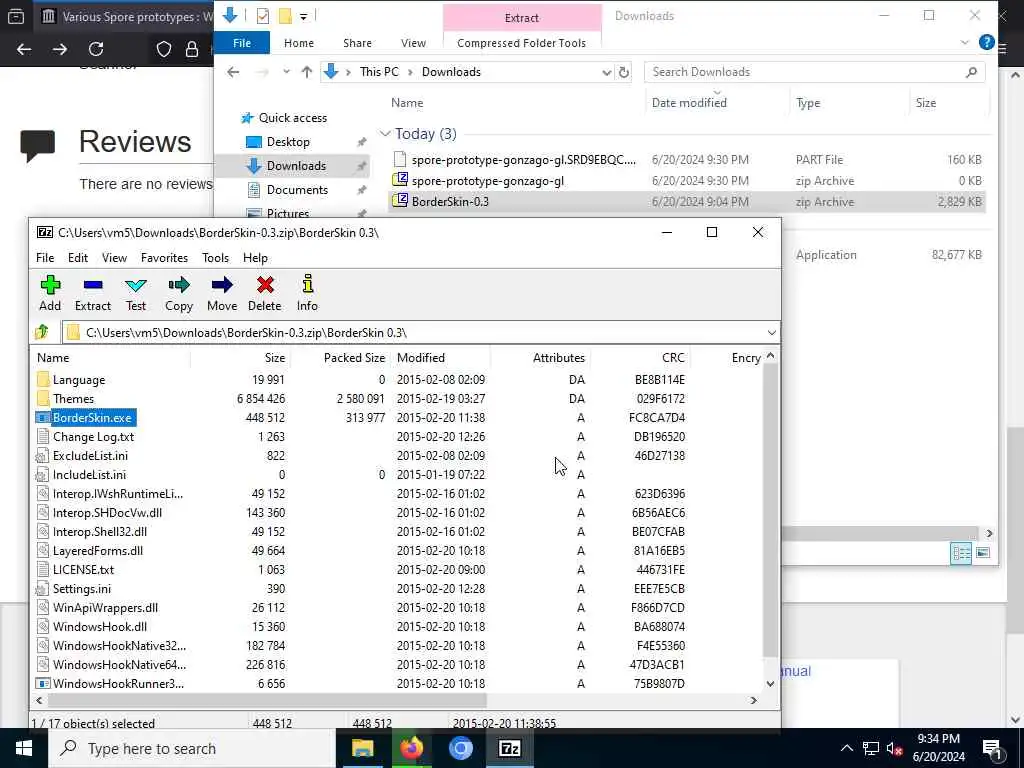1024x768 pixels.
Task: Click the Copy tool in 7-Zip
Action: tap(178, 293)
